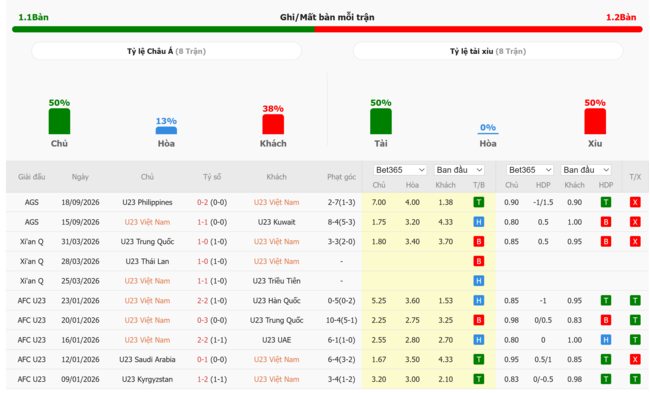Screen dimensions: 650x393
Task: Click blue H badge in U23 Triều Tiên row
Action: (x=478, y=281)
